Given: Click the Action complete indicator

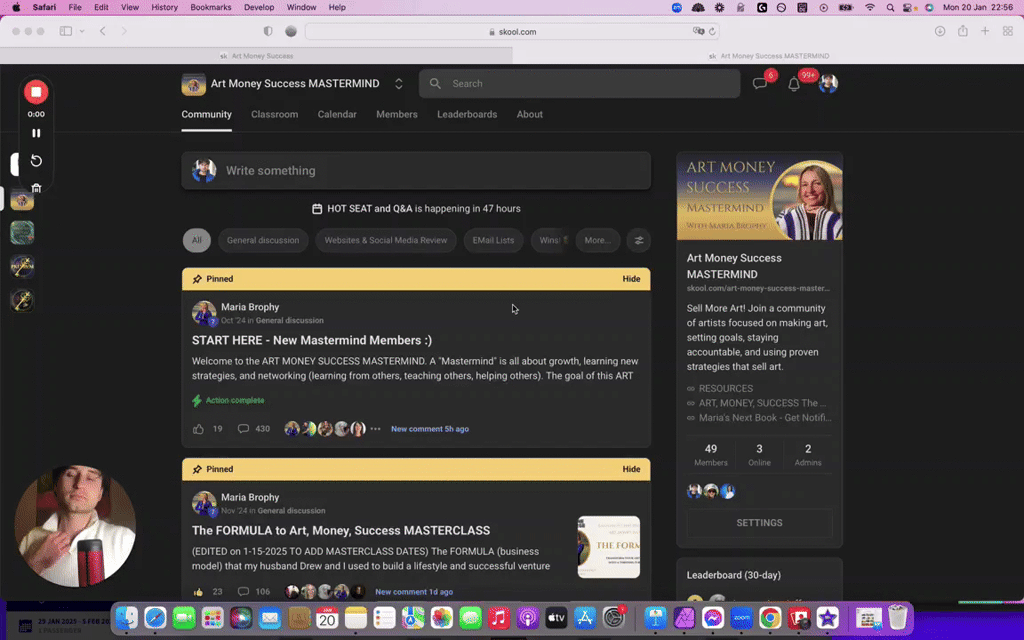Looking at the screenshot, I should pyautogui.click(x=228, y=400).
